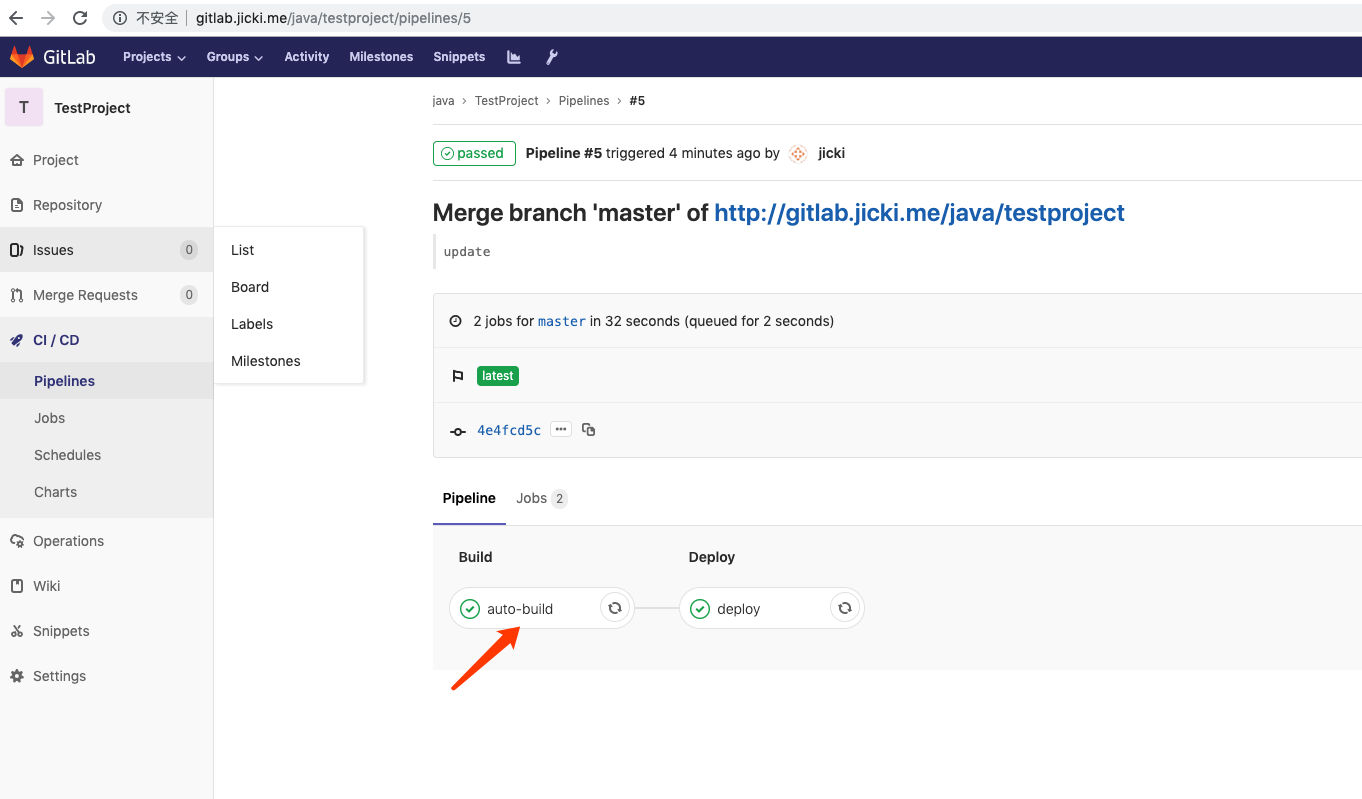
Task: Click the charts icon in the top navbar
Action: pos(513,57)
